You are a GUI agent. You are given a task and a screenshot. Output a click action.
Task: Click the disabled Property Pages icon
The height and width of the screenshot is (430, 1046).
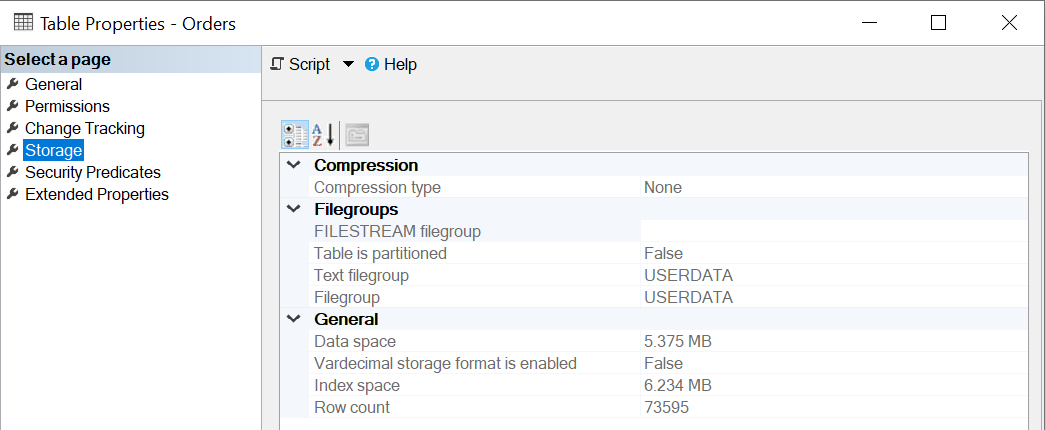(x=357, y=135)
